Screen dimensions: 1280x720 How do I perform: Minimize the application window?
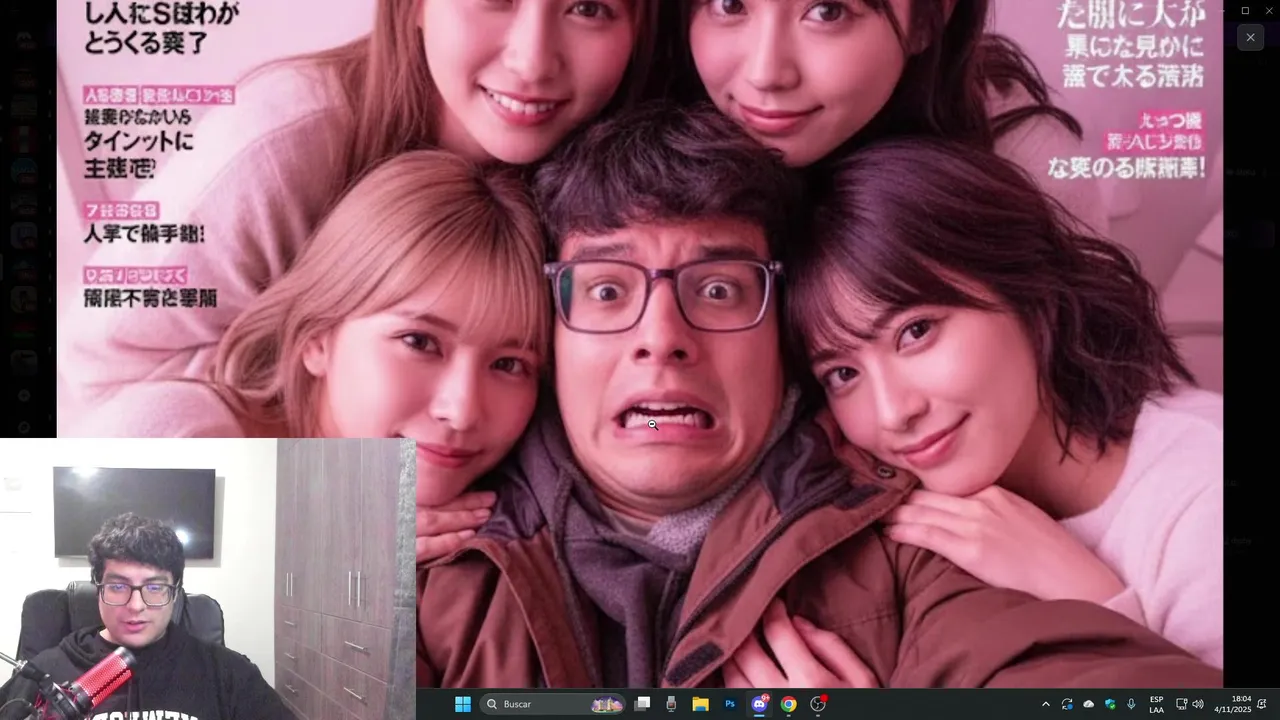click(1223, 10)
